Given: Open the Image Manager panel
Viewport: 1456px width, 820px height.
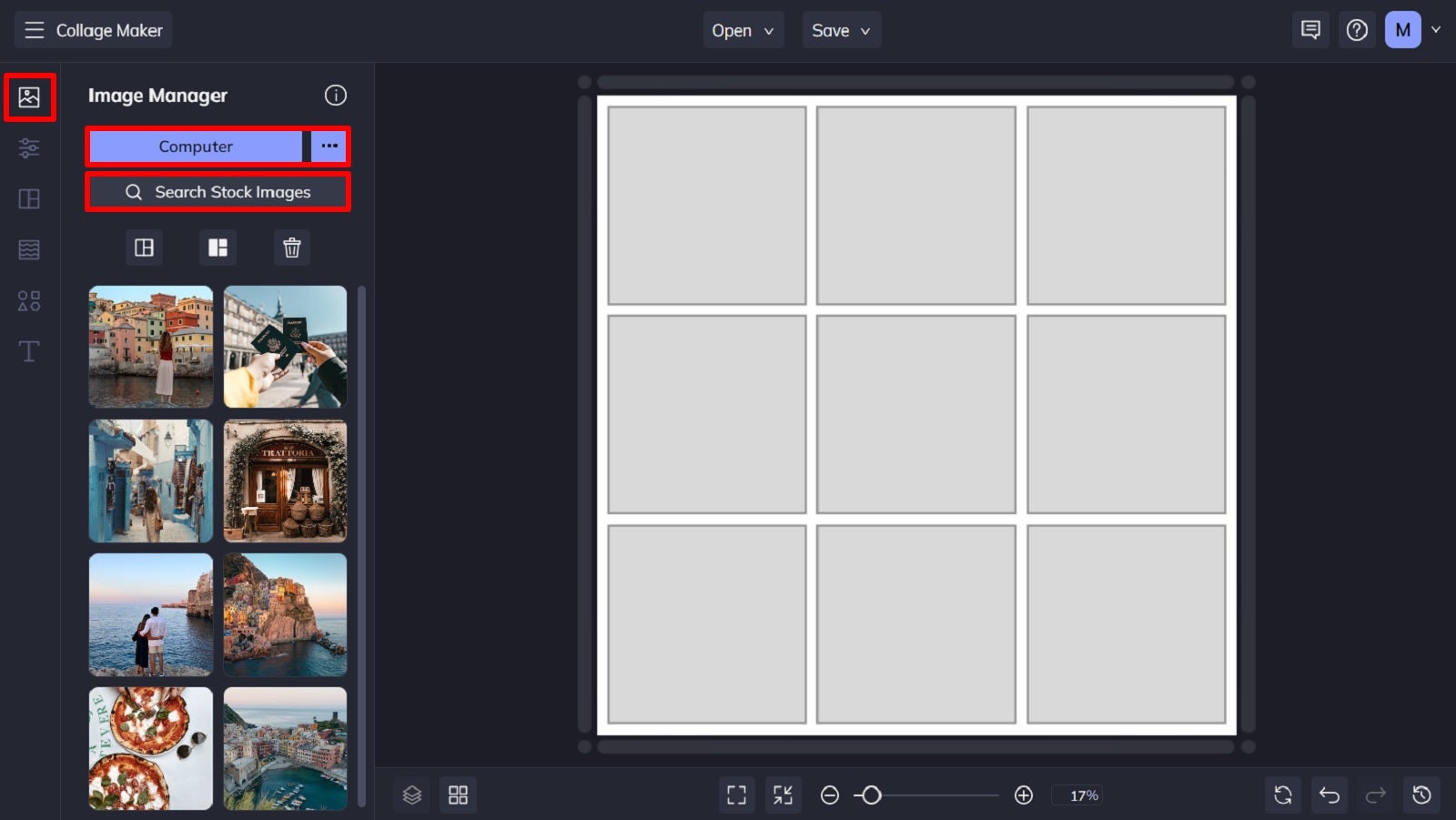Looking at the screenshot, I should point(29,96).
